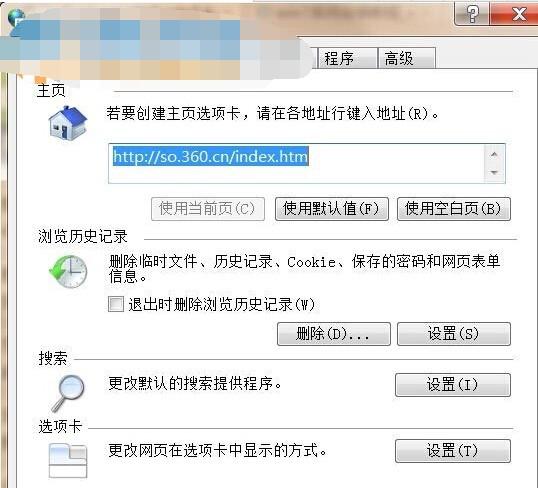Click the 使用默认值(F) button
The width and height of the screenshot is (538, 488).
pos(332,209)
